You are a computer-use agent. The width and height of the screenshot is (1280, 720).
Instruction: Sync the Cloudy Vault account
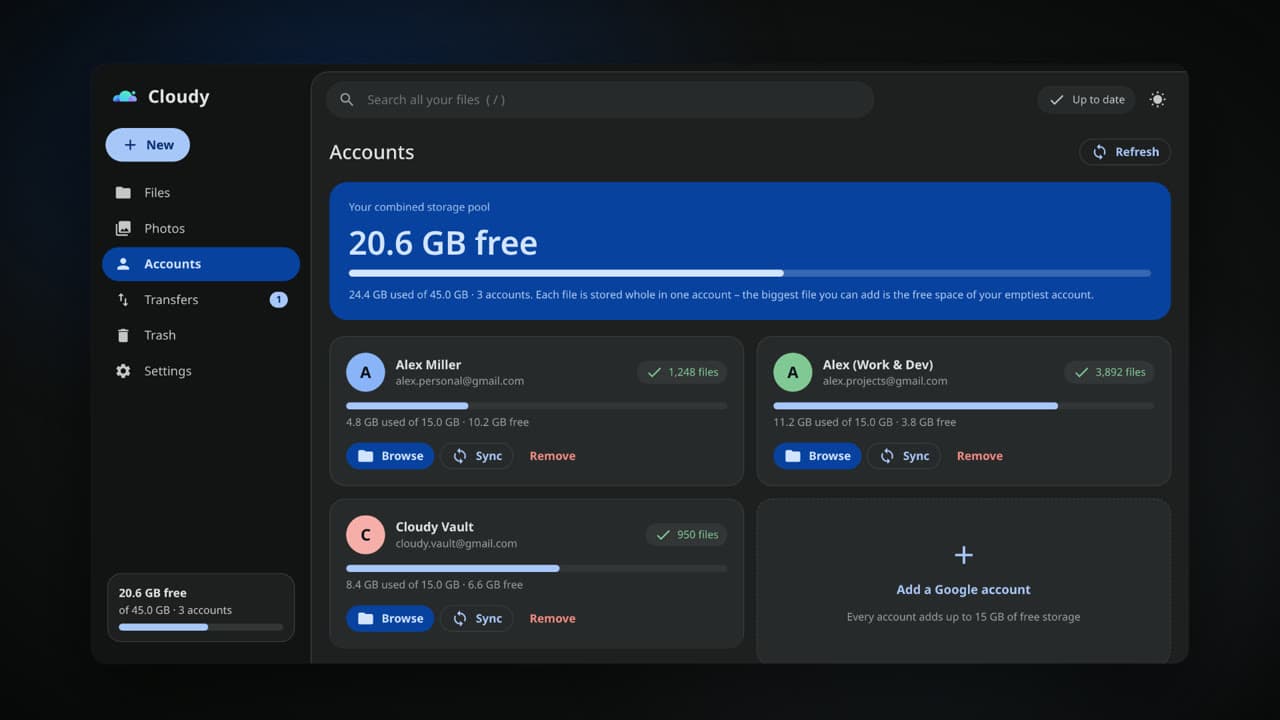(477, 619)
